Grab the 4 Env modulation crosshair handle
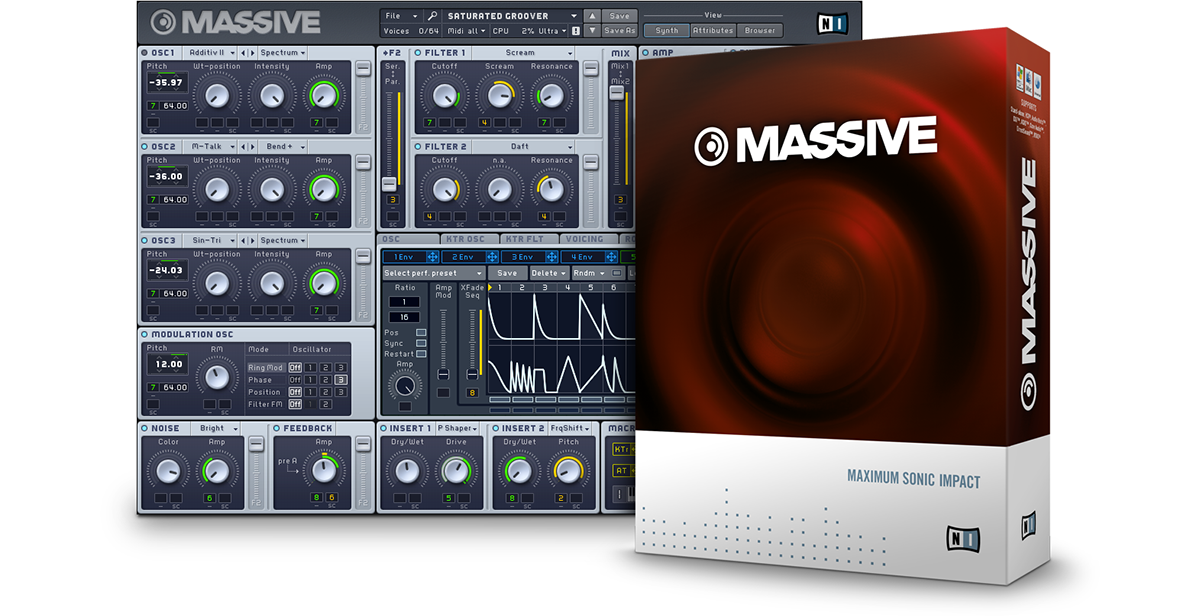The height and width of the screenshot is (616, 1200). pyautogui.click(x=612, y=257)
